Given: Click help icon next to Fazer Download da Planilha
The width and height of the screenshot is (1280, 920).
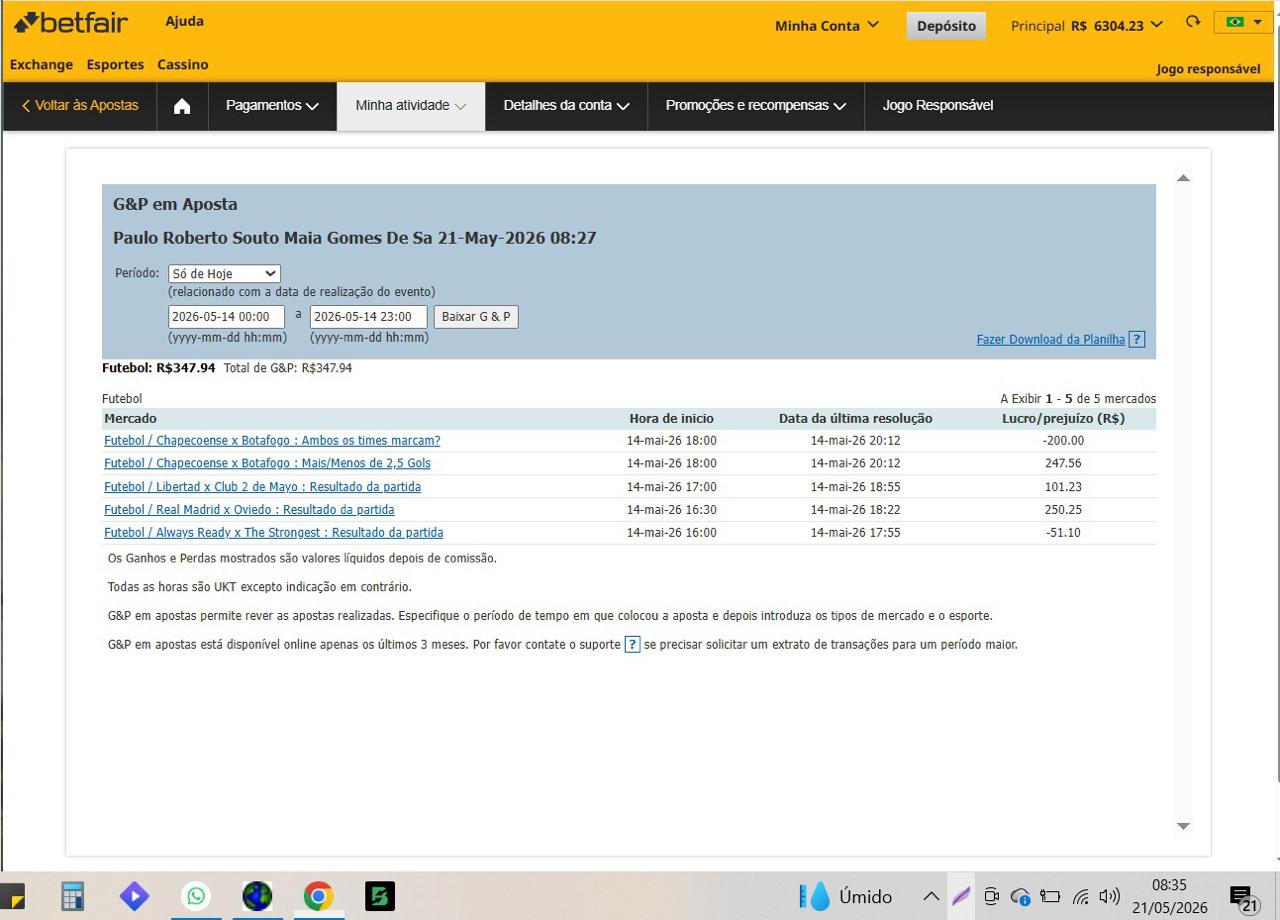Looking at the screenshot, I should [x=1136, y=340].
